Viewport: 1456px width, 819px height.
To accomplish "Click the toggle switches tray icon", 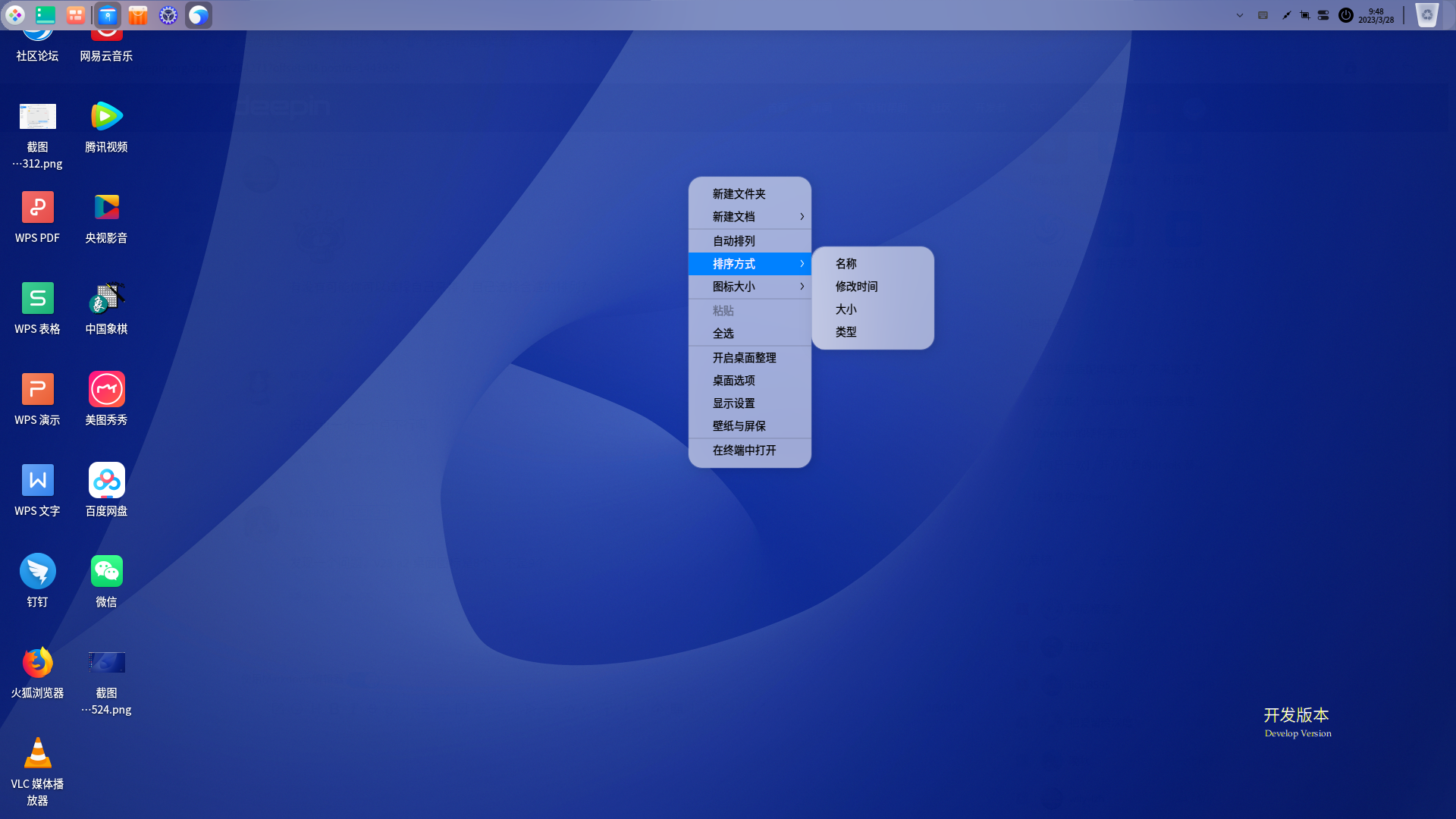I will [1323, 15].
